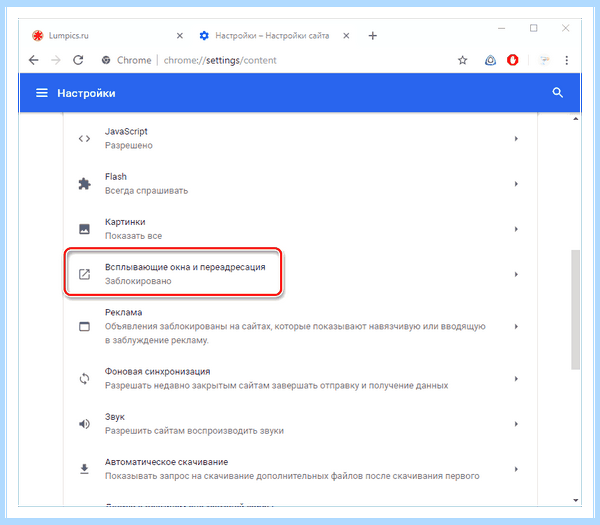Maximize the Chrome window

(533, 28)
